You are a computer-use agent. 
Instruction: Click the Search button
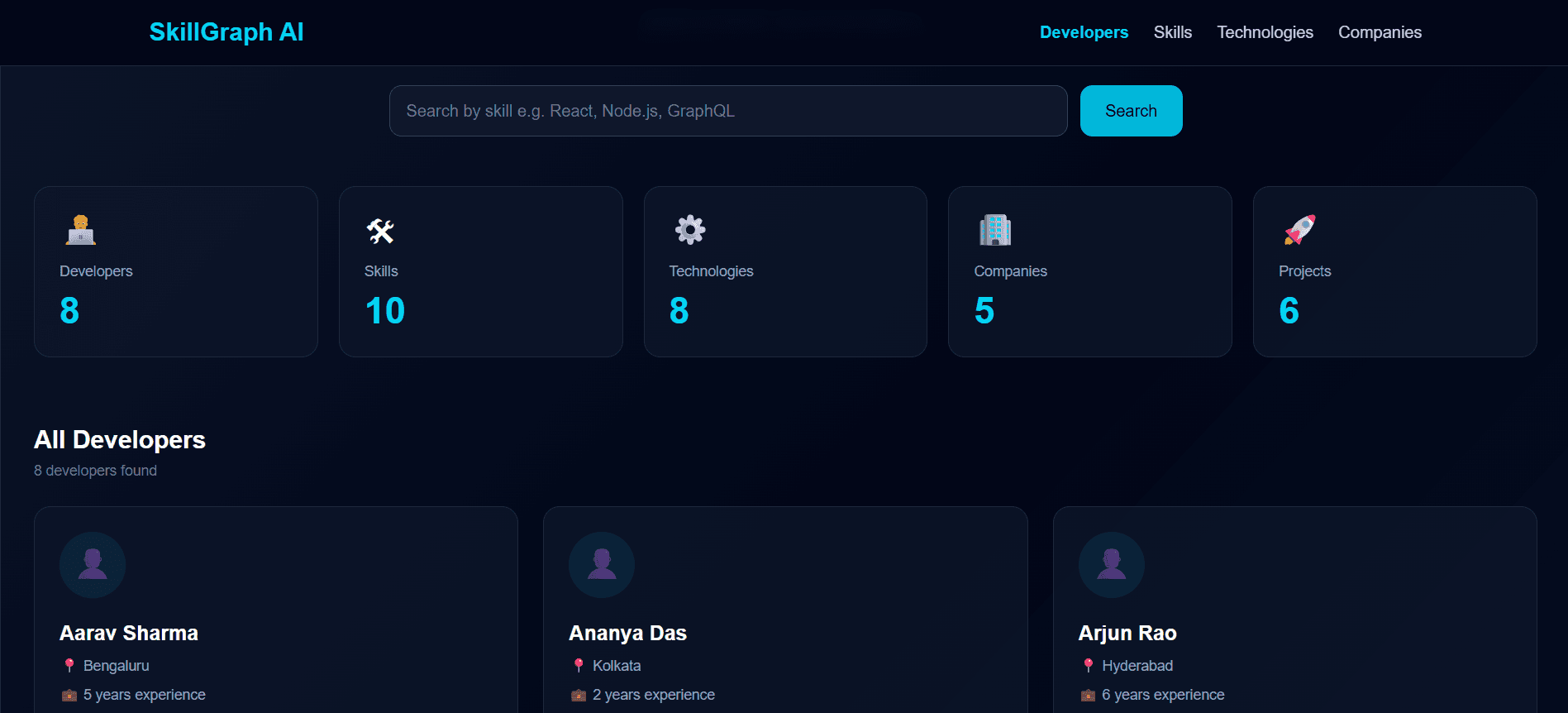(1131, 111)
